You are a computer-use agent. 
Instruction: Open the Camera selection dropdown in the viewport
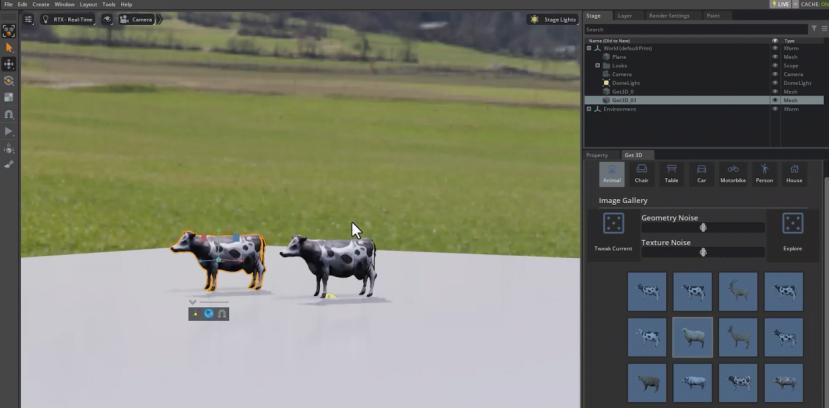[x=138, y=20]
